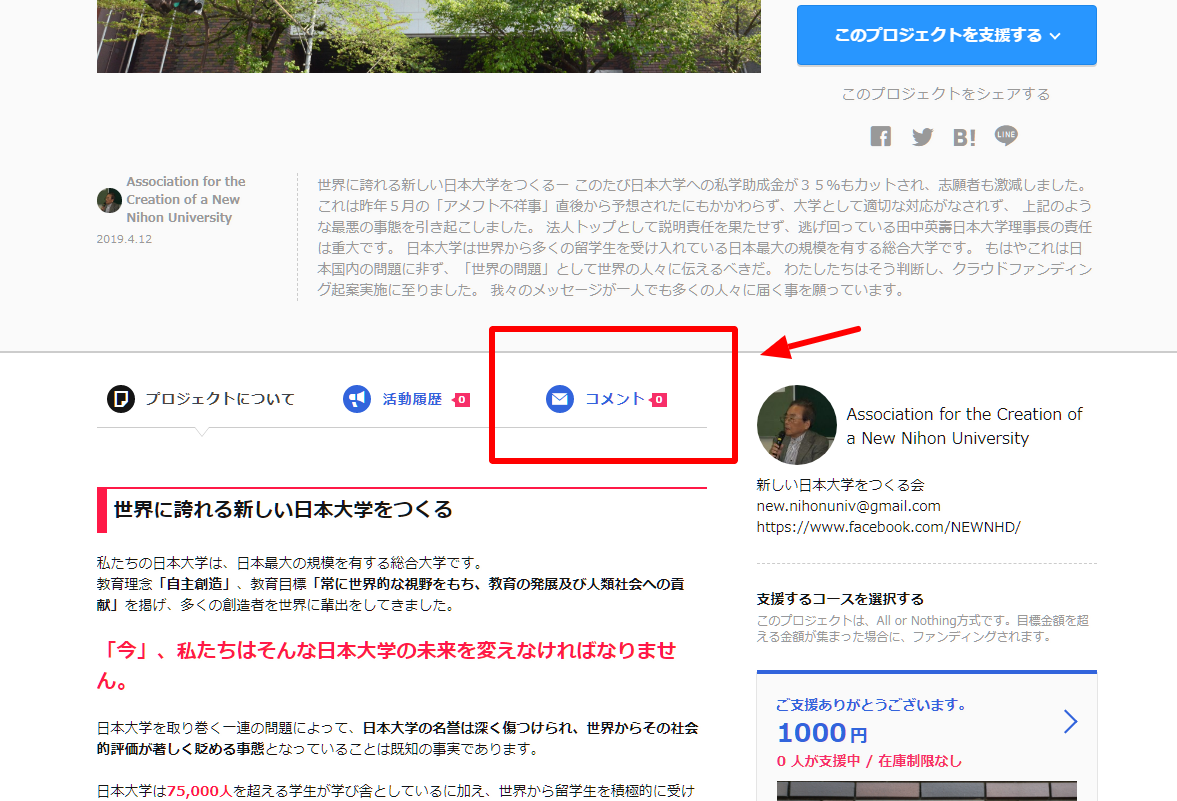Click the このプロジェクトをシェアする label
The height and width of the screenshot is (801, 1177).
pos(946,94)
